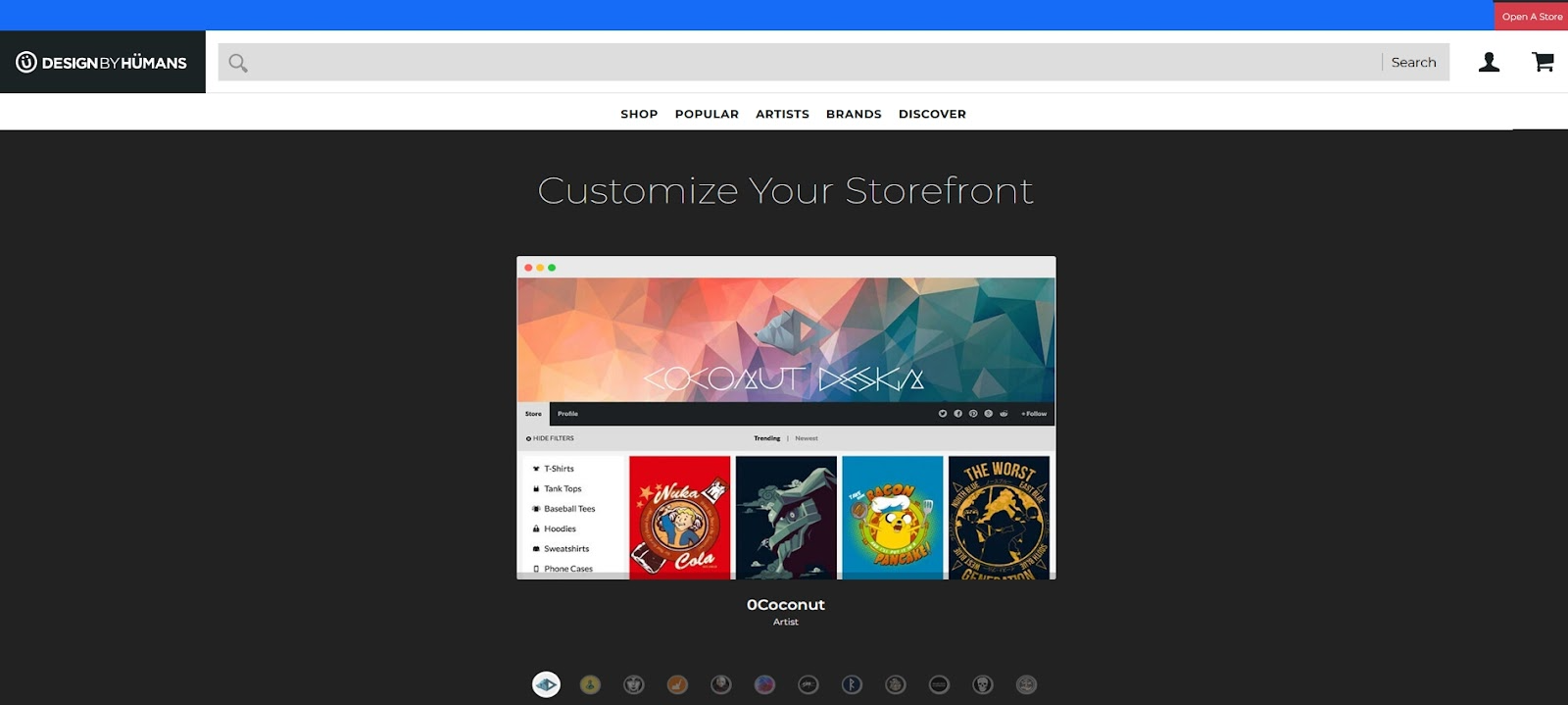The width and height of the screenshot is (1568, 705).
Task: Open the BRANDS menu
Action: click(x=854, y=114)
